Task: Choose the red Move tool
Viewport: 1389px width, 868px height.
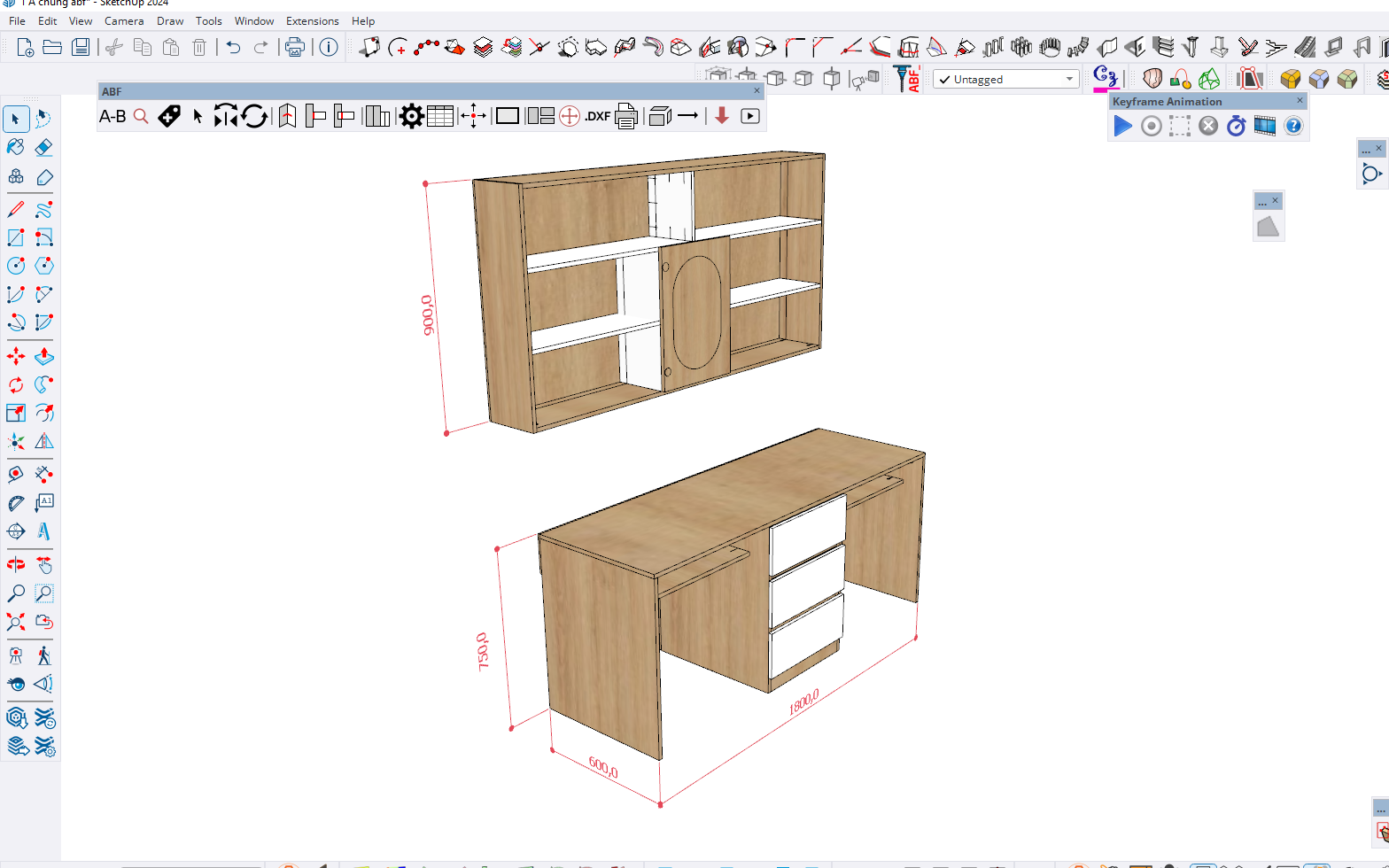Action: click(16, 356)
